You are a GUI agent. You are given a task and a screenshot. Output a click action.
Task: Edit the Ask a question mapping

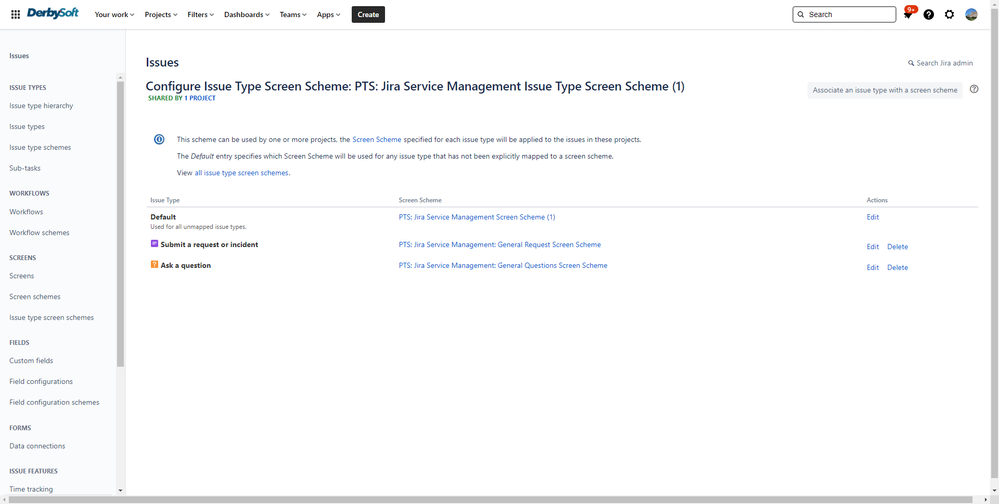(x=872, y=268)
